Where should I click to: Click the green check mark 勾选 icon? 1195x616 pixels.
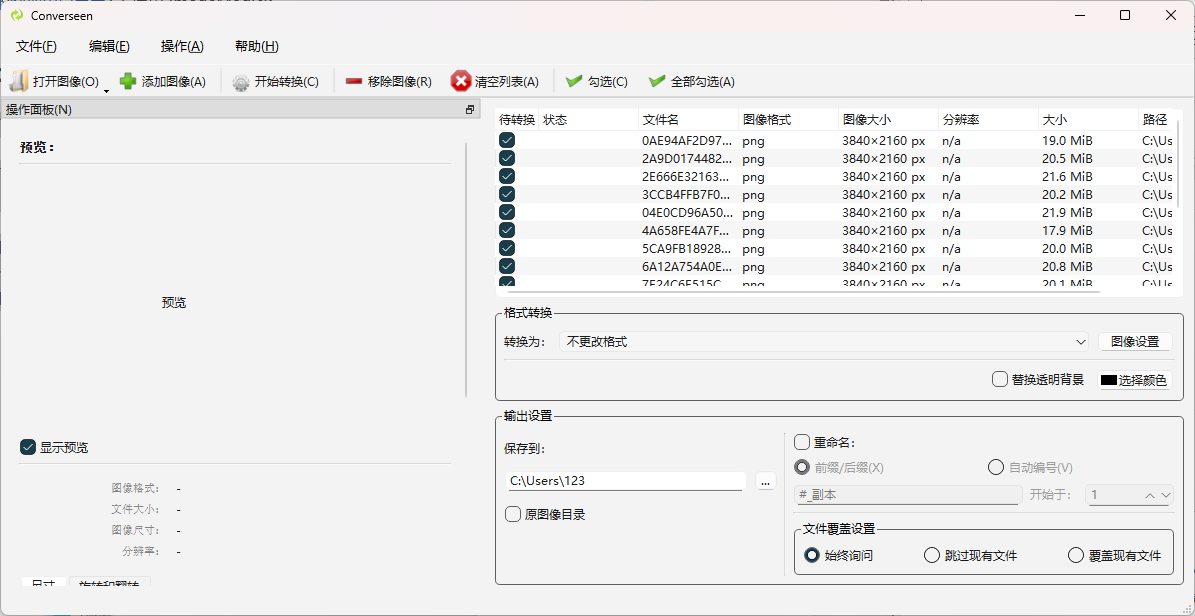574,82
